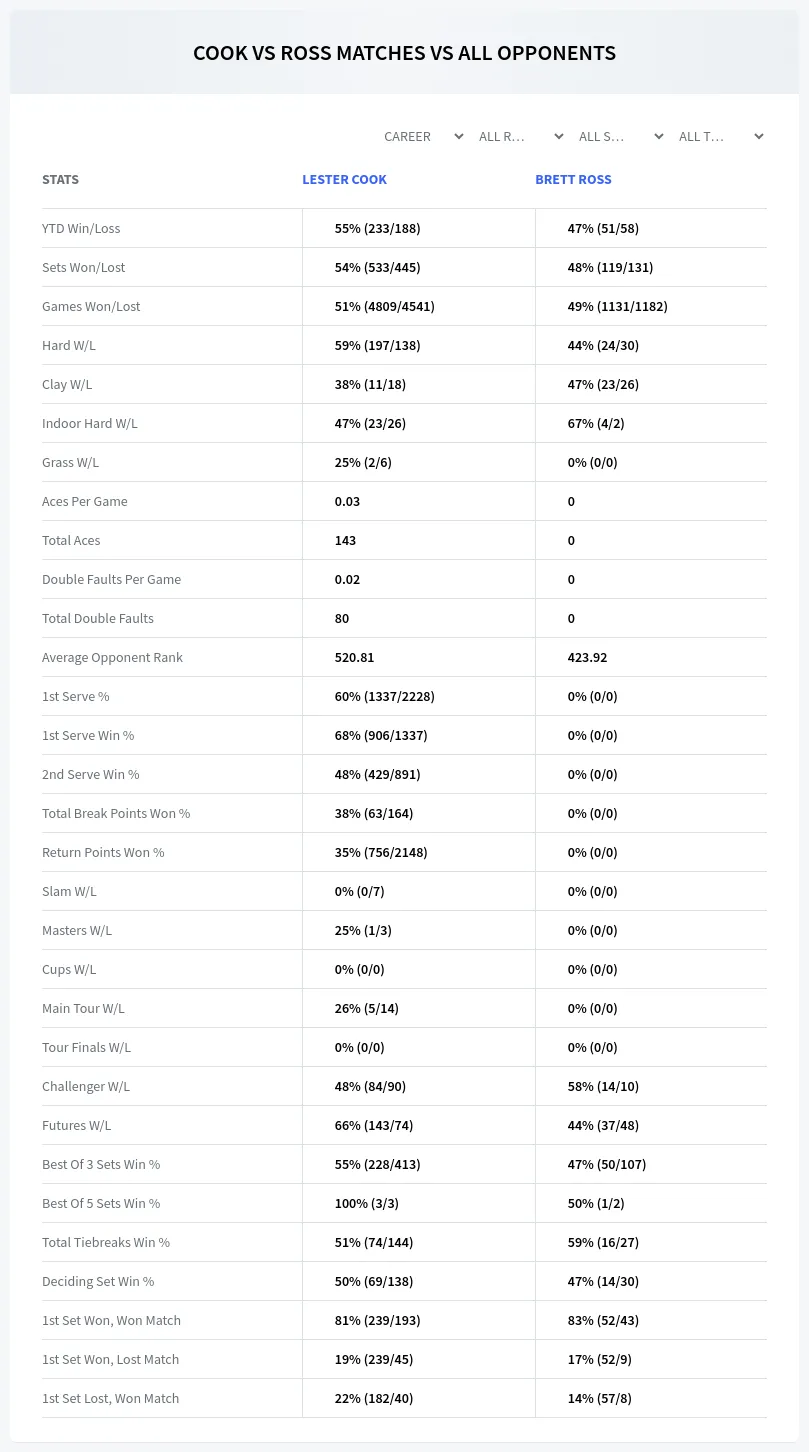Click Cook's Hard W/L value 59% (197/138)
This screenshot has width=809, height=1452.
377,345
